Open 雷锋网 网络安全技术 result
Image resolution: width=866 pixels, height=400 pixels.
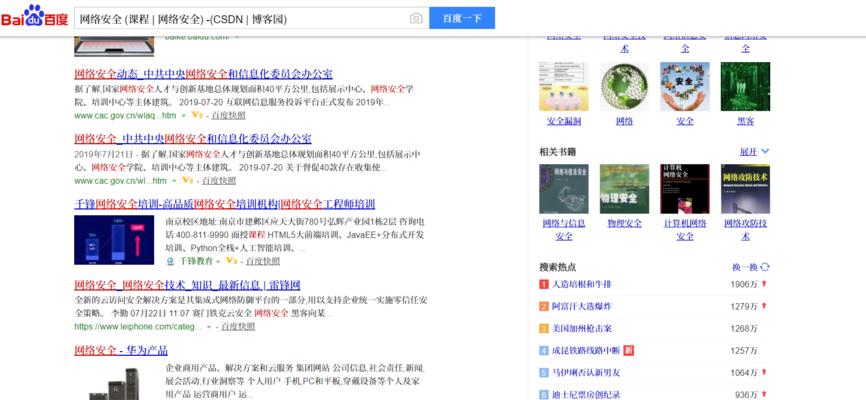tap(187, 286)
